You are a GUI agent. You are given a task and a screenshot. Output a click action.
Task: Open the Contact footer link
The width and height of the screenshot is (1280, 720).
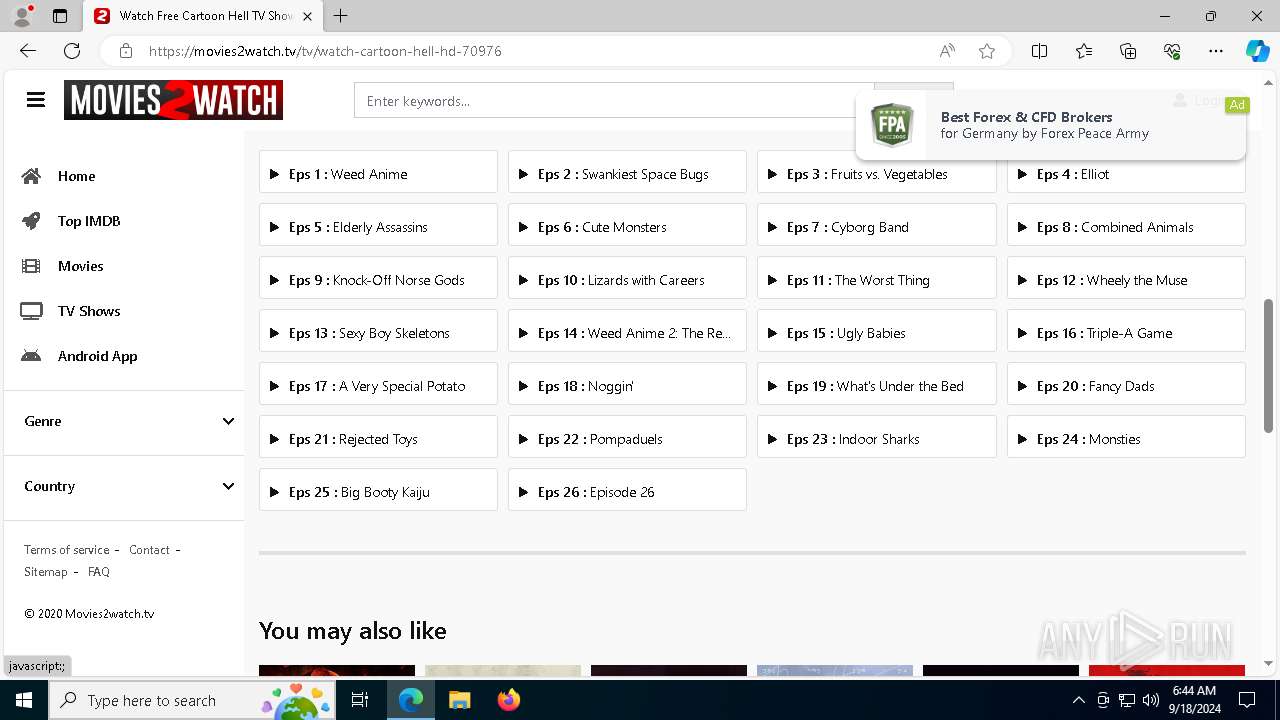(149, 550)
